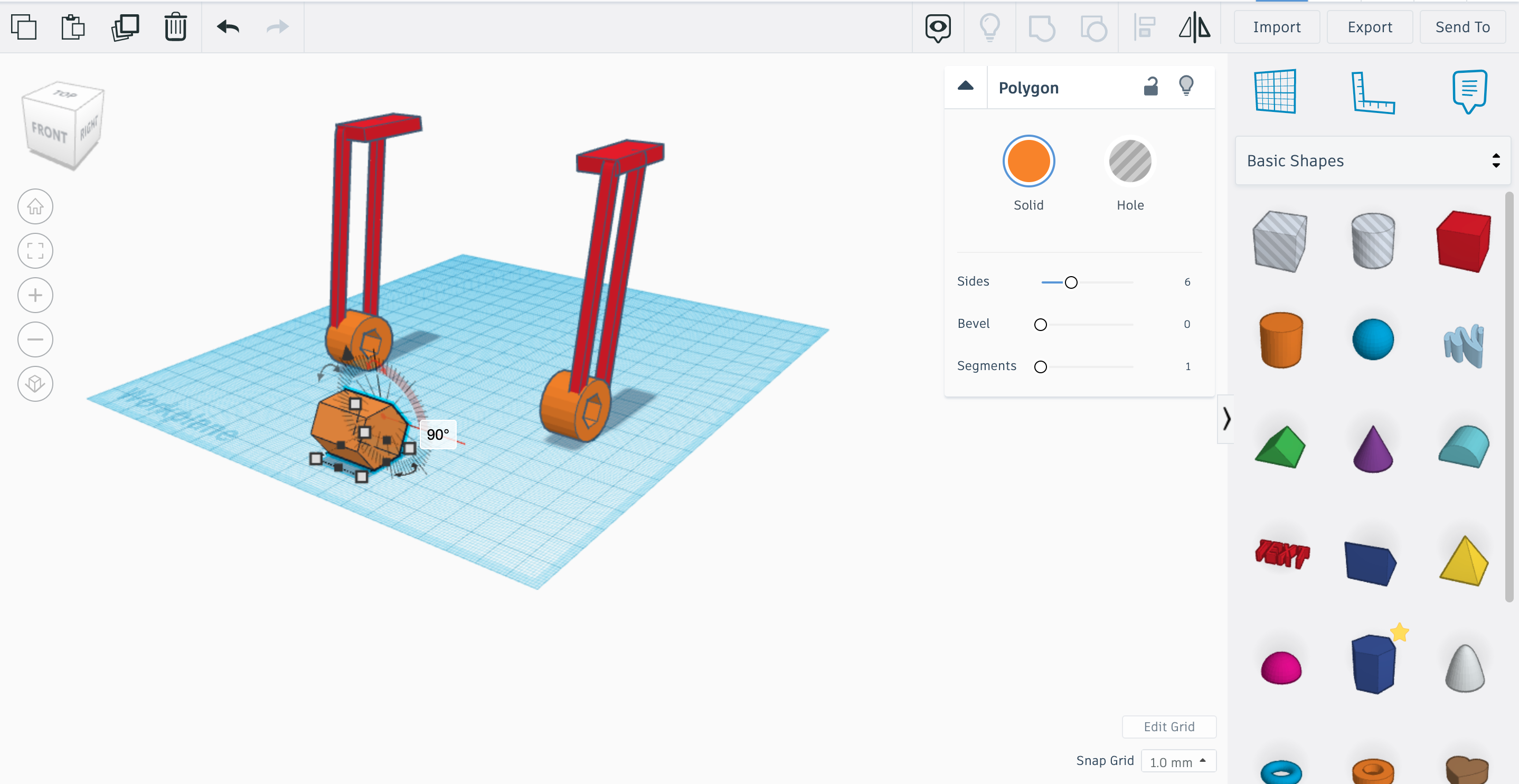Click the Duplicate and repeat icon
Image resolution: width=1519 pixels, height=784 pixels.
[125, 27]
